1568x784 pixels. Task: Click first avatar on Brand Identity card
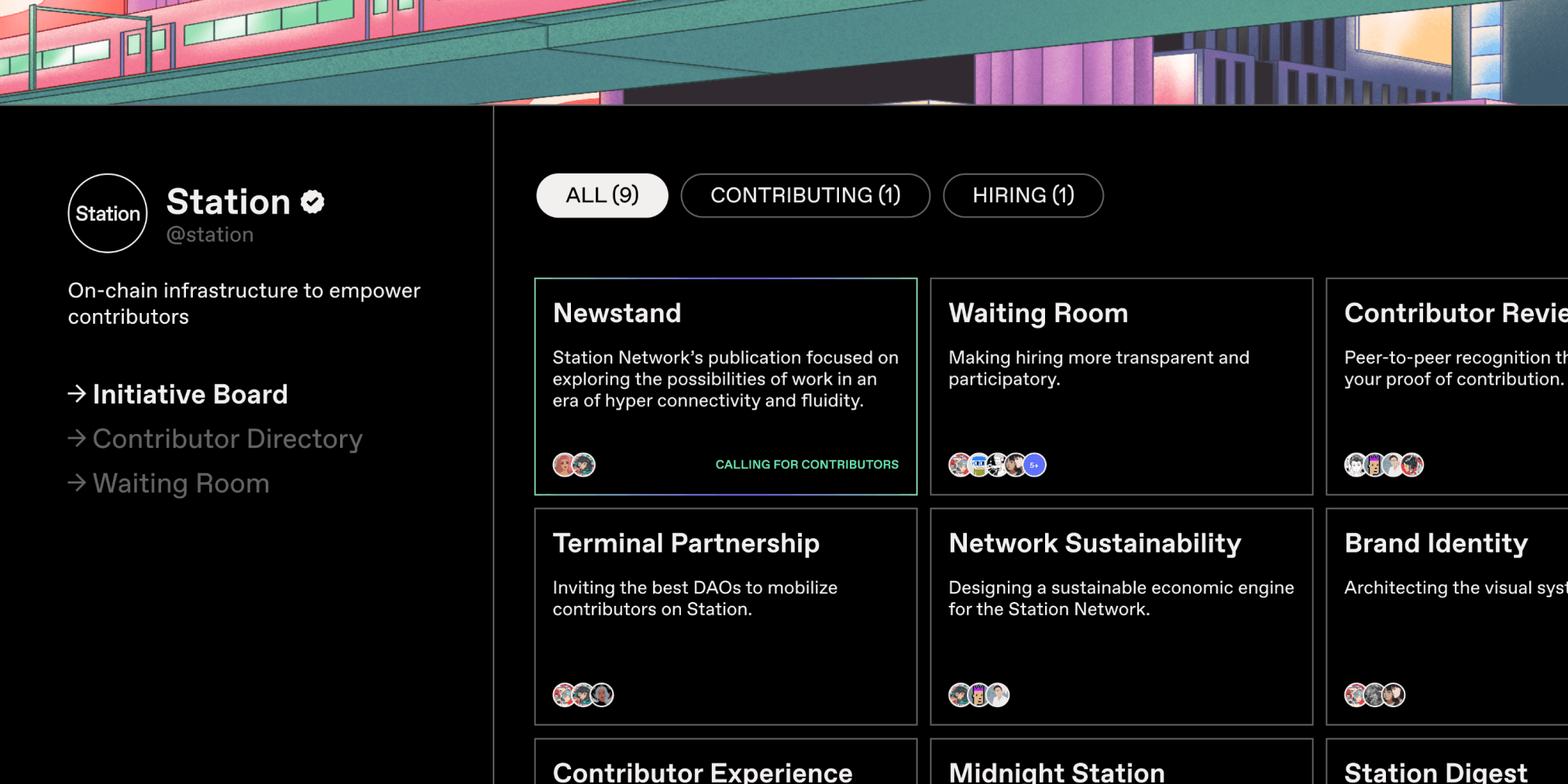[1355, 695]
